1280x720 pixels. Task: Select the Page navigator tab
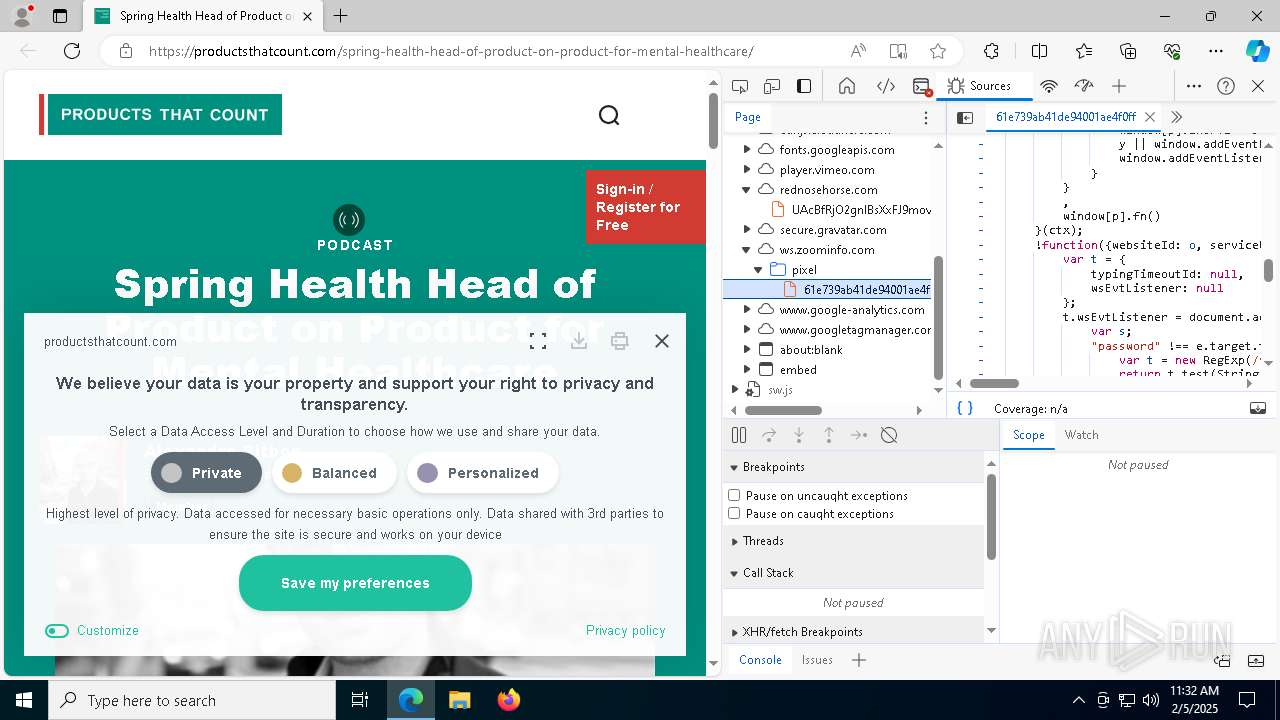click(748, 117)
